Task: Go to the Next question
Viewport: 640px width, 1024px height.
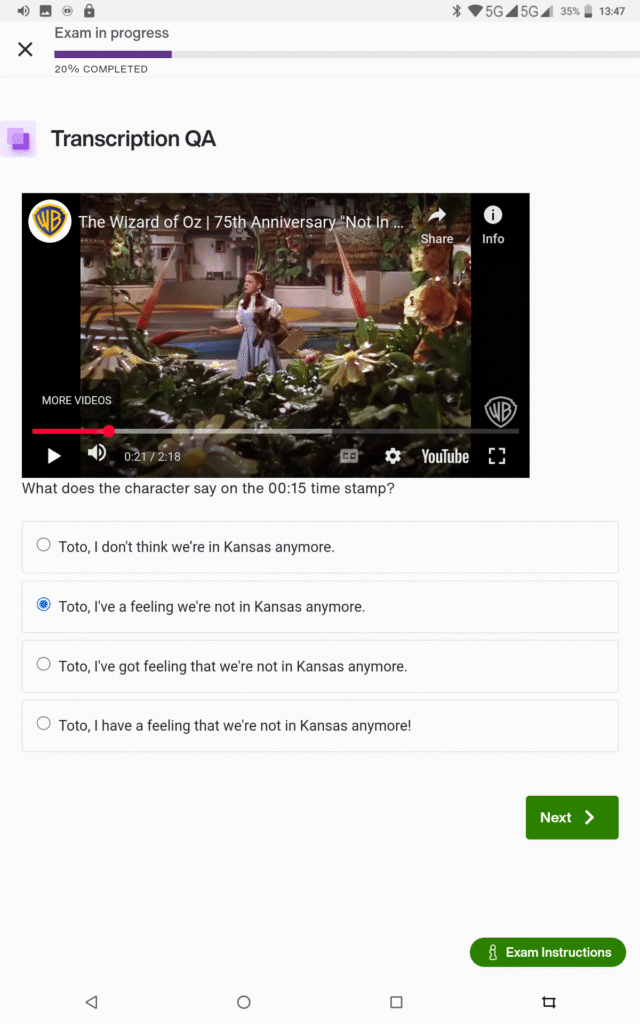Action: click(571, 817)
